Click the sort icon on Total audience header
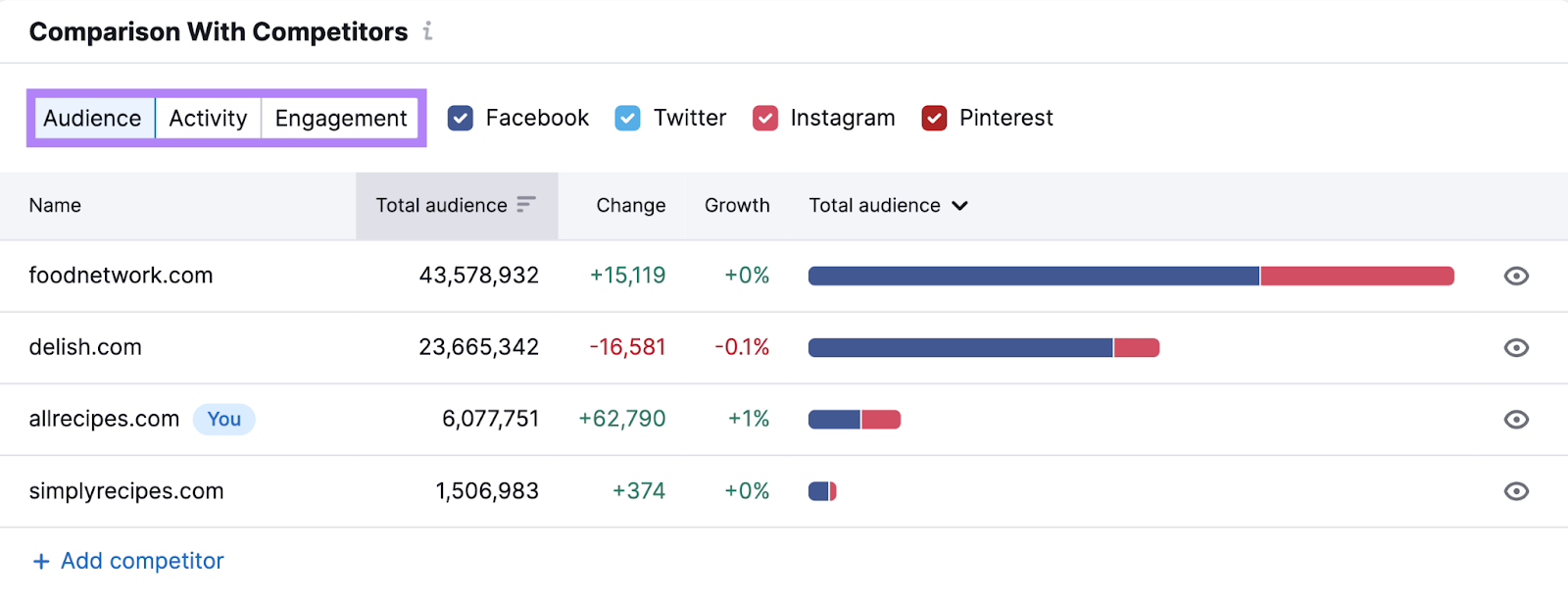 point(527,205)
